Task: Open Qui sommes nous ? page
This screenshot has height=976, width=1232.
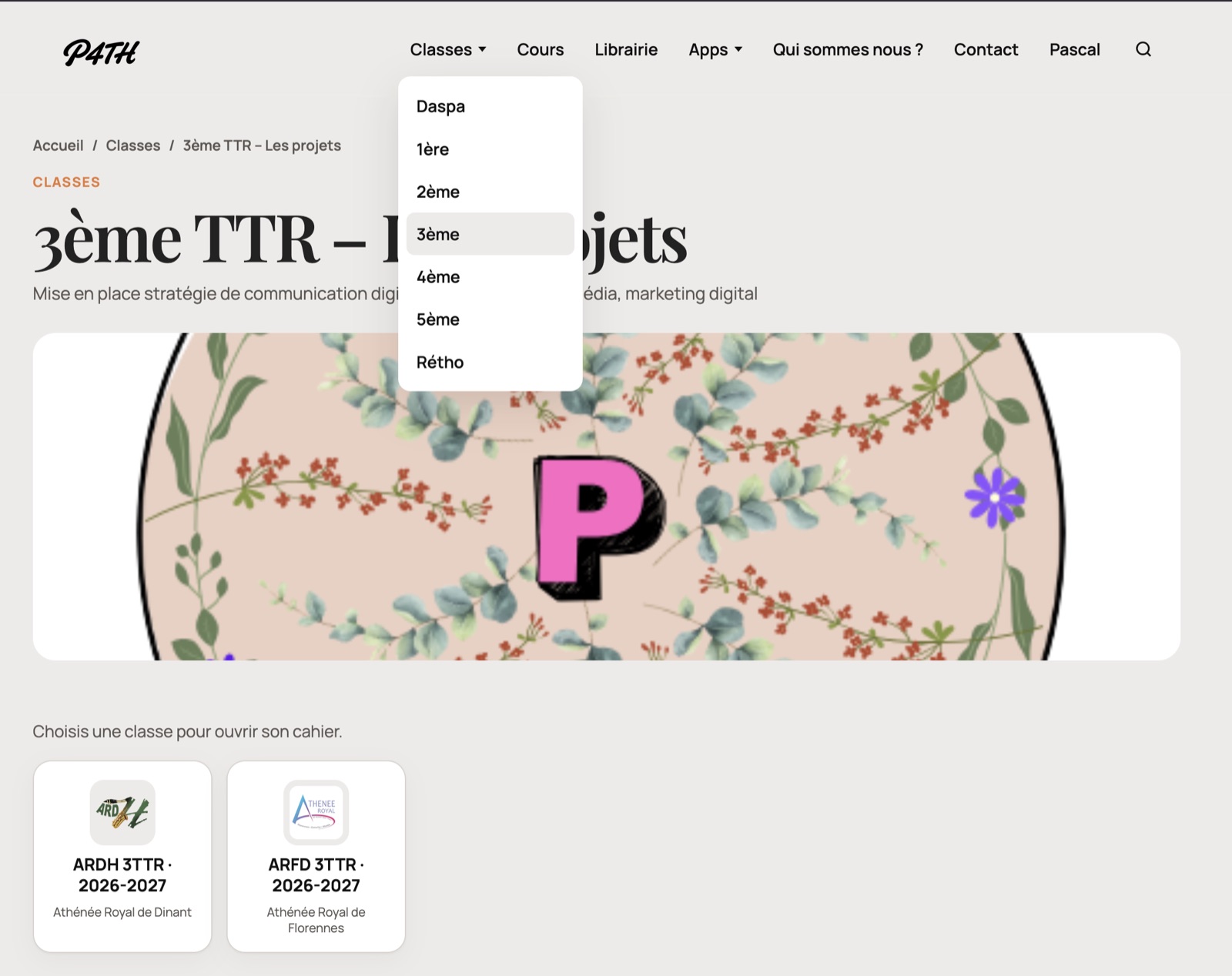Action: [x=848, y=49]
